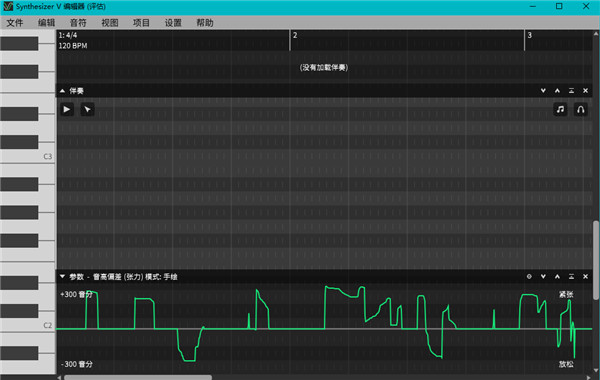Click the music note icon button
The image size is (600, 380).
click(x=560, y=109)
